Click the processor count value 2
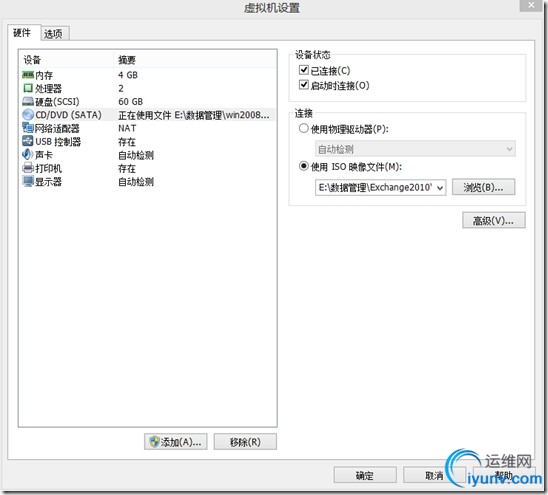 pyautogui.click(x=121, y=88)
